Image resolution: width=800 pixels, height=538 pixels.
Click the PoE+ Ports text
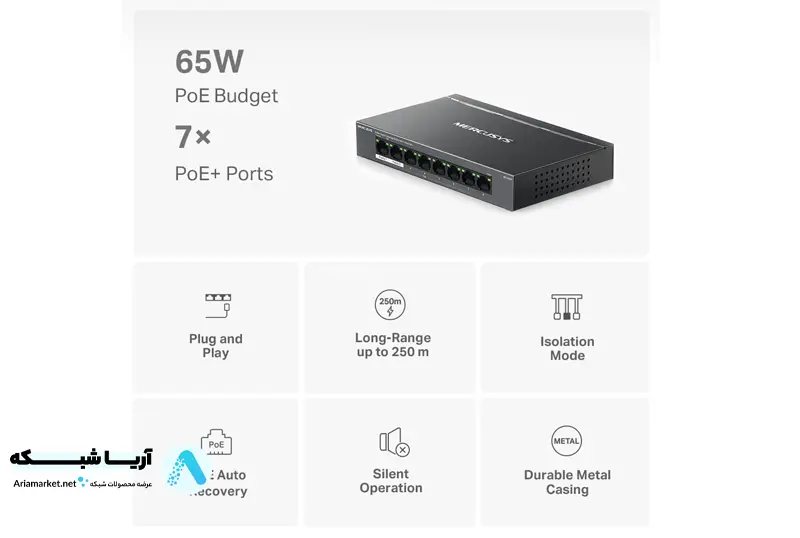click(224, 174)
